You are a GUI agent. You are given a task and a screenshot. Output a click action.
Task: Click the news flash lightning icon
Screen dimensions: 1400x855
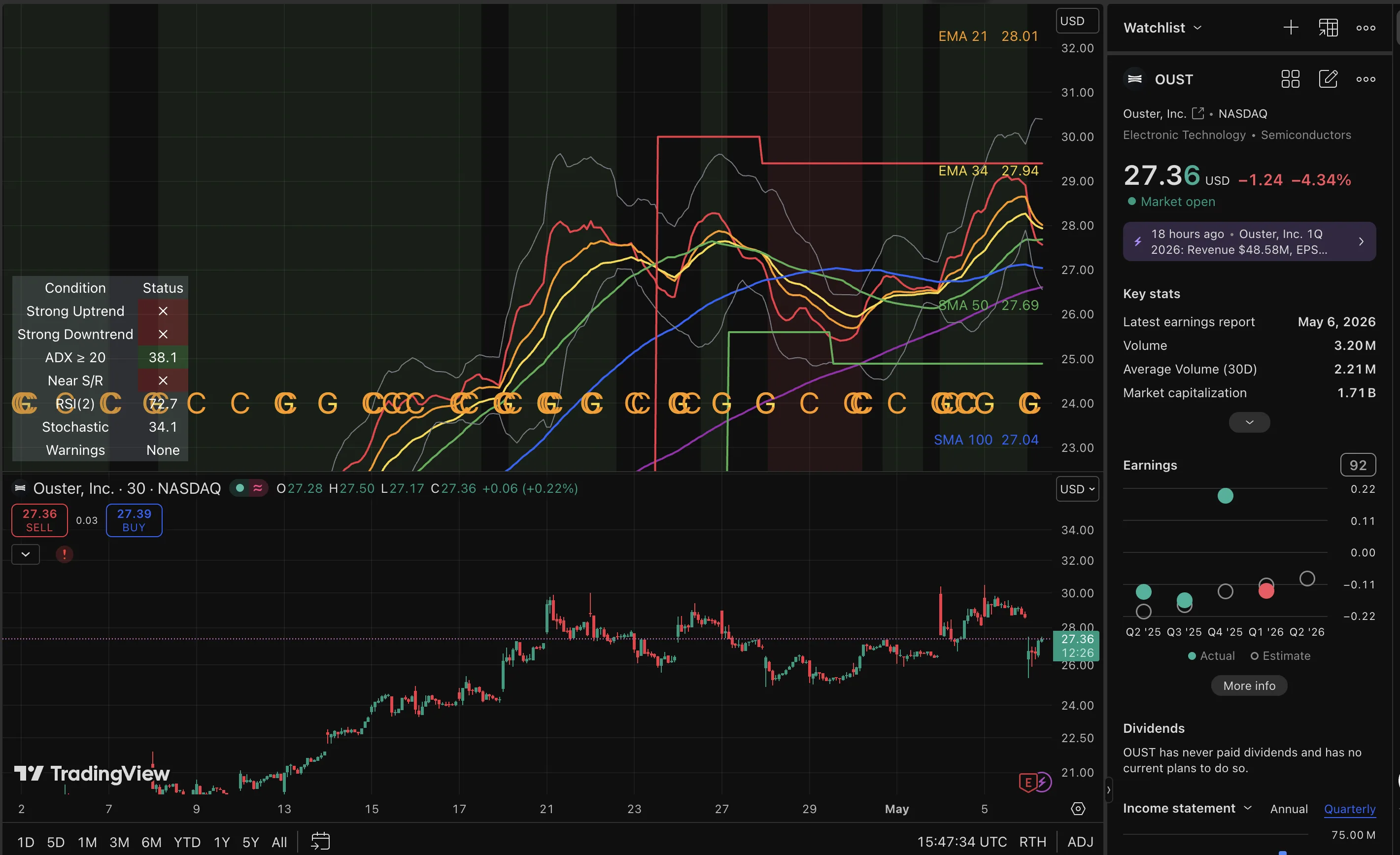click(1137, 241)
